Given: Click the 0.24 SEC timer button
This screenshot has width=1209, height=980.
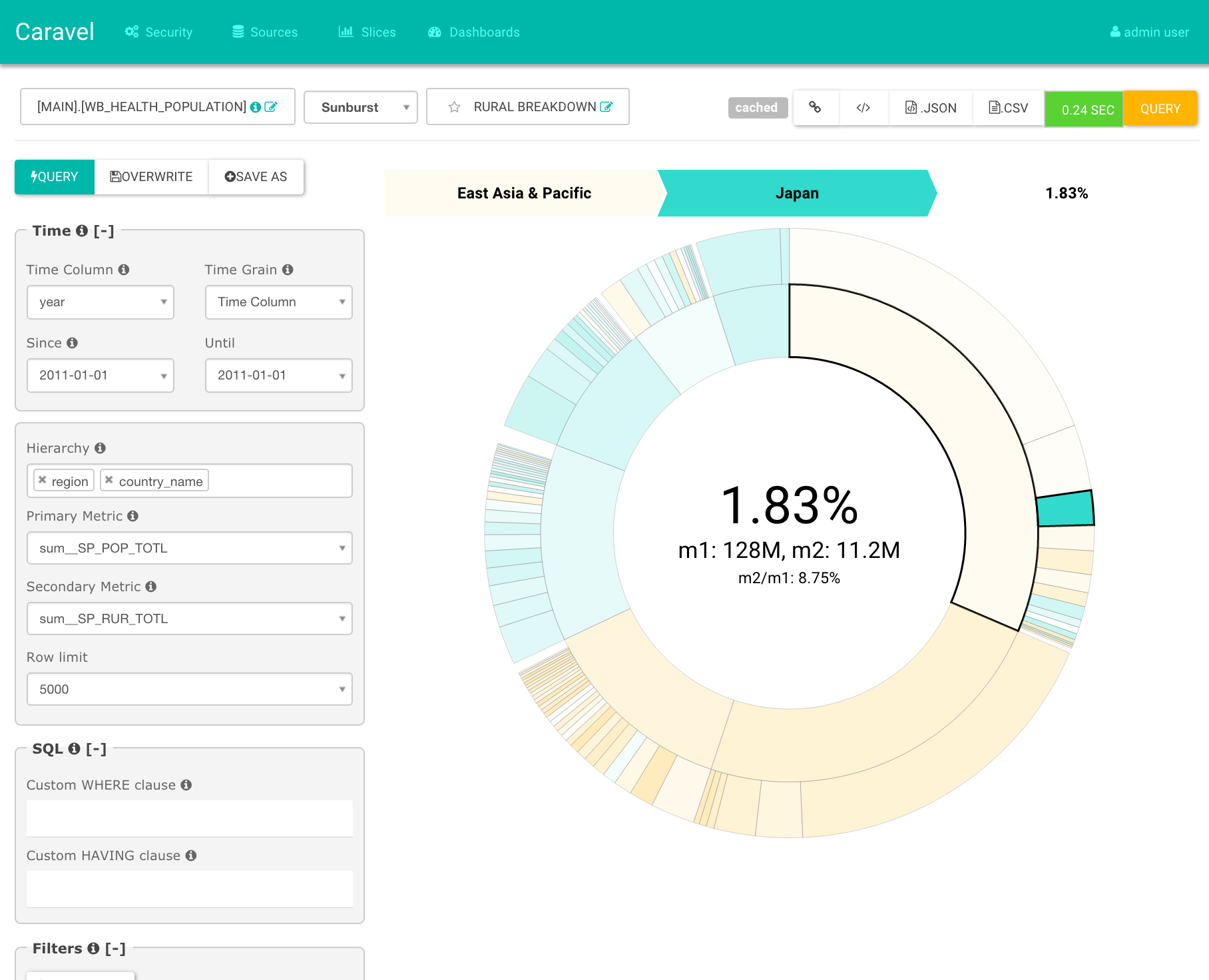Looking at the screenshot, I should point(1084,109).
